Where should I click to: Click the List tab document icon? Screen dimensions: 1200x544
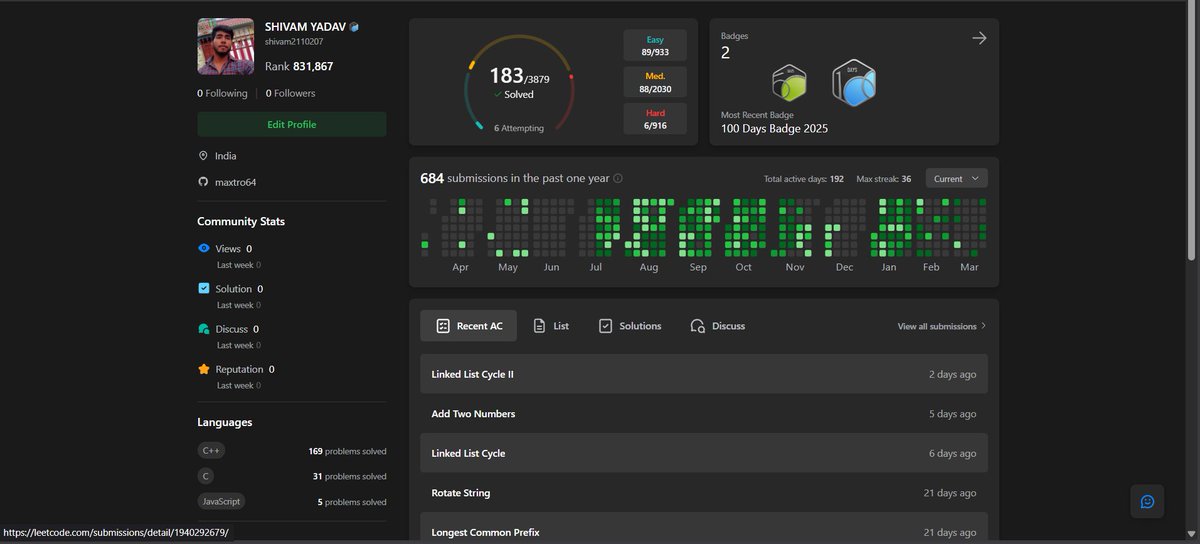[x=539, y=326]
